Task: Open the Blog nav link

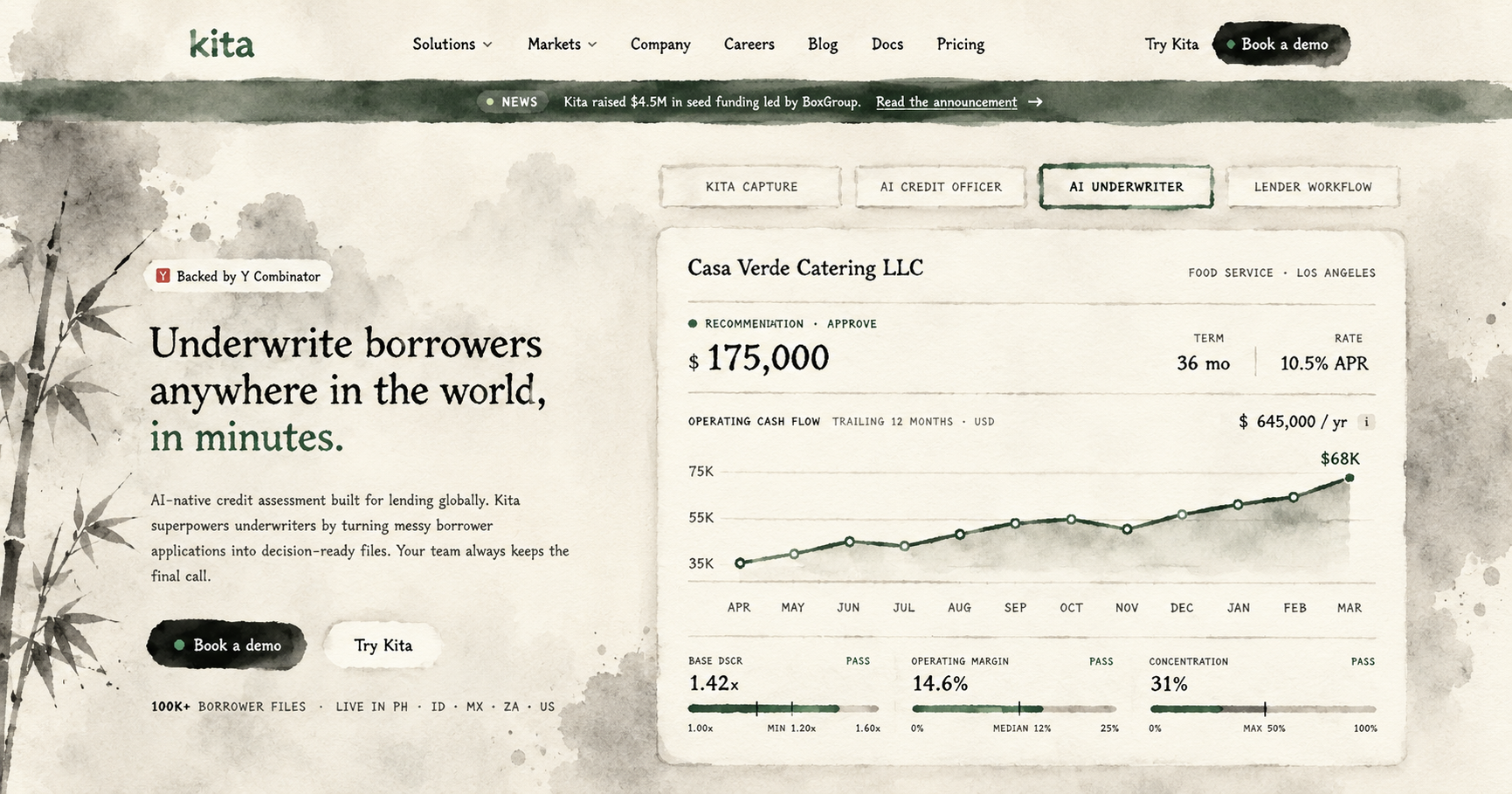Action: tap(823, 44)
